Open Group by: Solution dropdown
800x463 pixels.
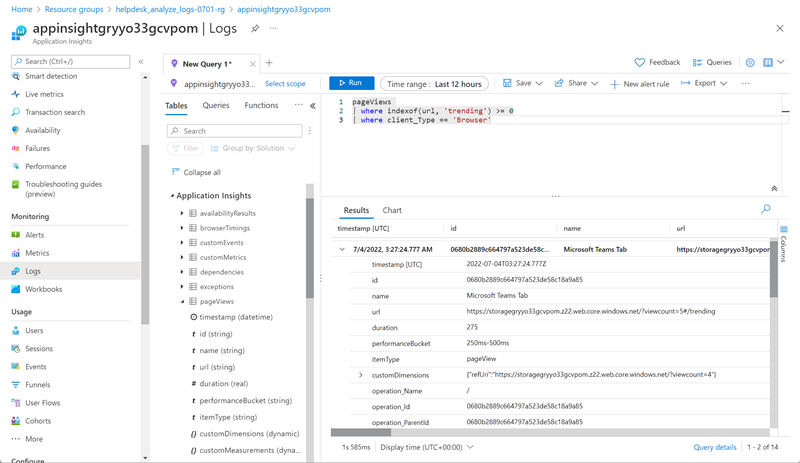pos(253,149)
